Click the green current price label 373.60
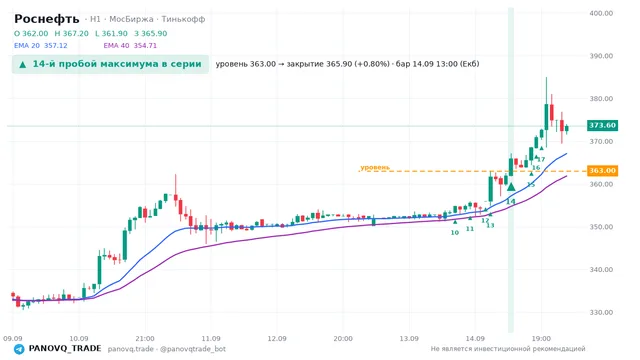Screen dimensions: 640x360 point(602,125)
